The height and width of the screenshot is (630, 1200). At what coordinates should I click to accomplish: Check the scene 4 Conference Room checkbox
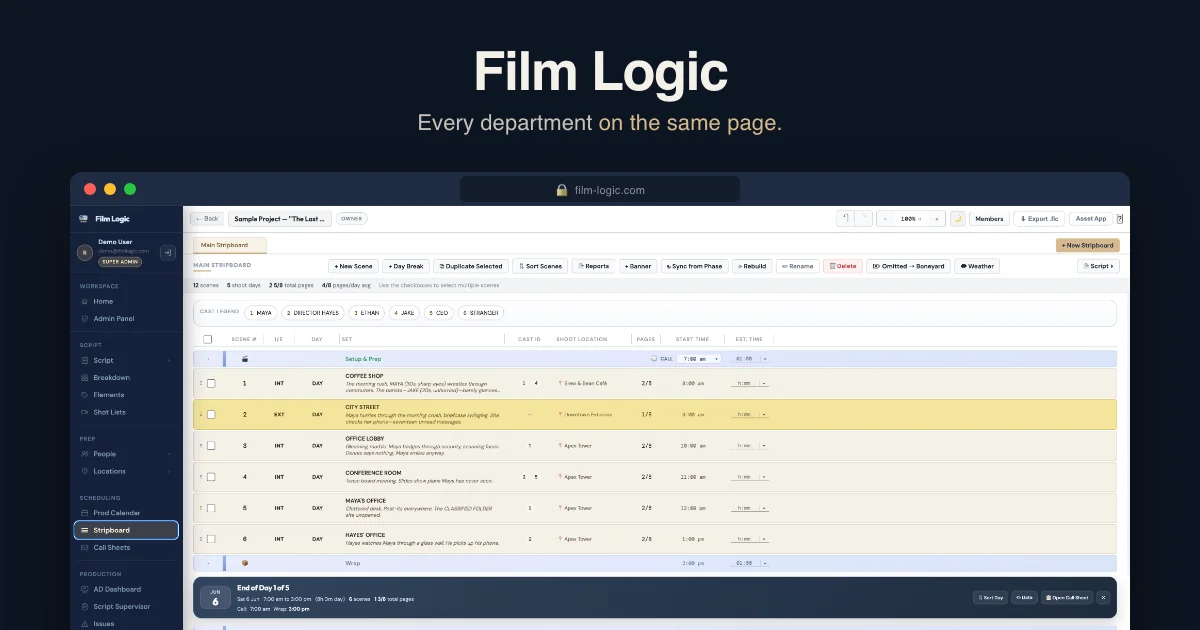(211, 477)
